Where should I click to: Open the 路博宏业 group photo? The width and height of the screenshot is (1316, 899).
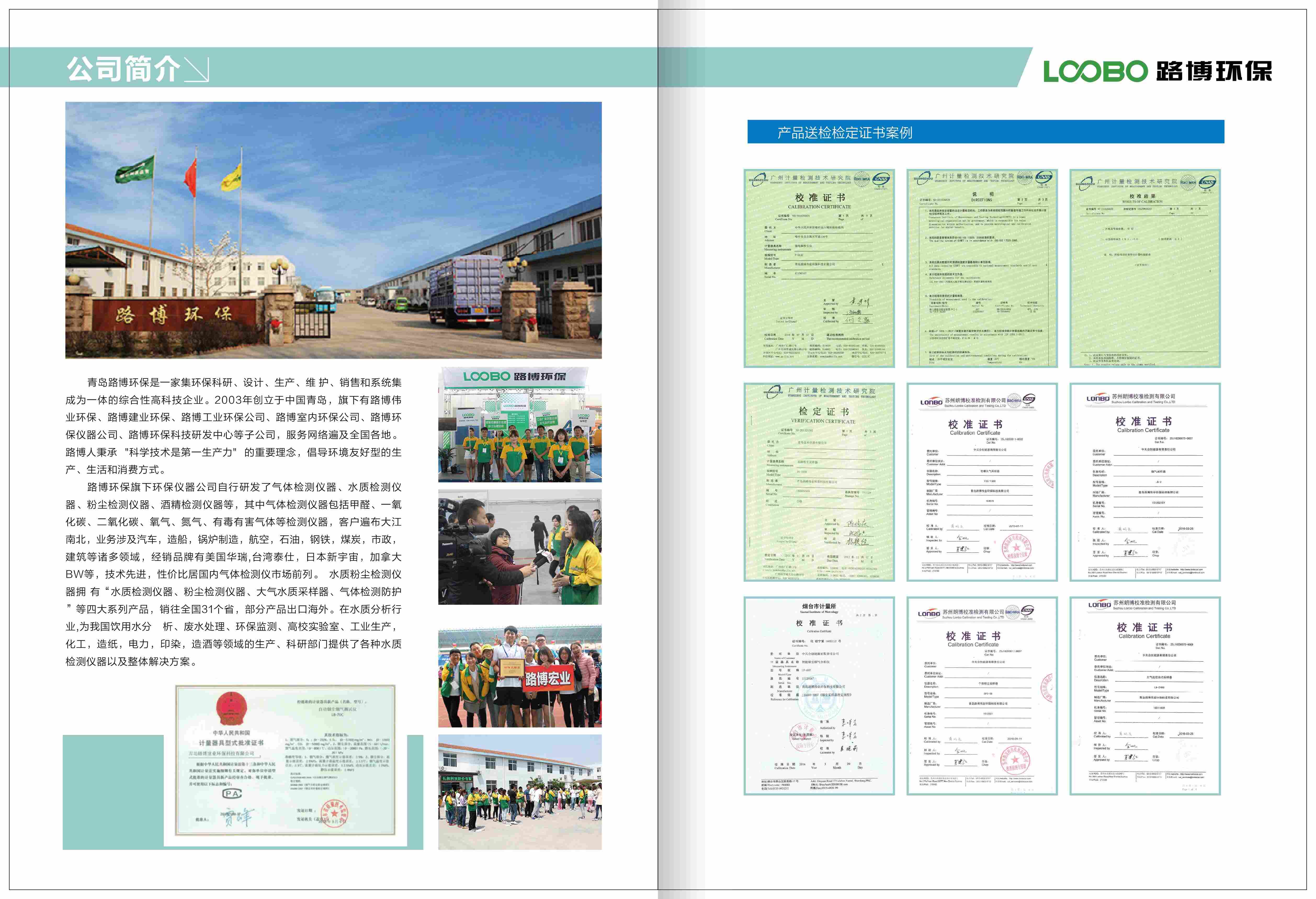tap(519, 676)
